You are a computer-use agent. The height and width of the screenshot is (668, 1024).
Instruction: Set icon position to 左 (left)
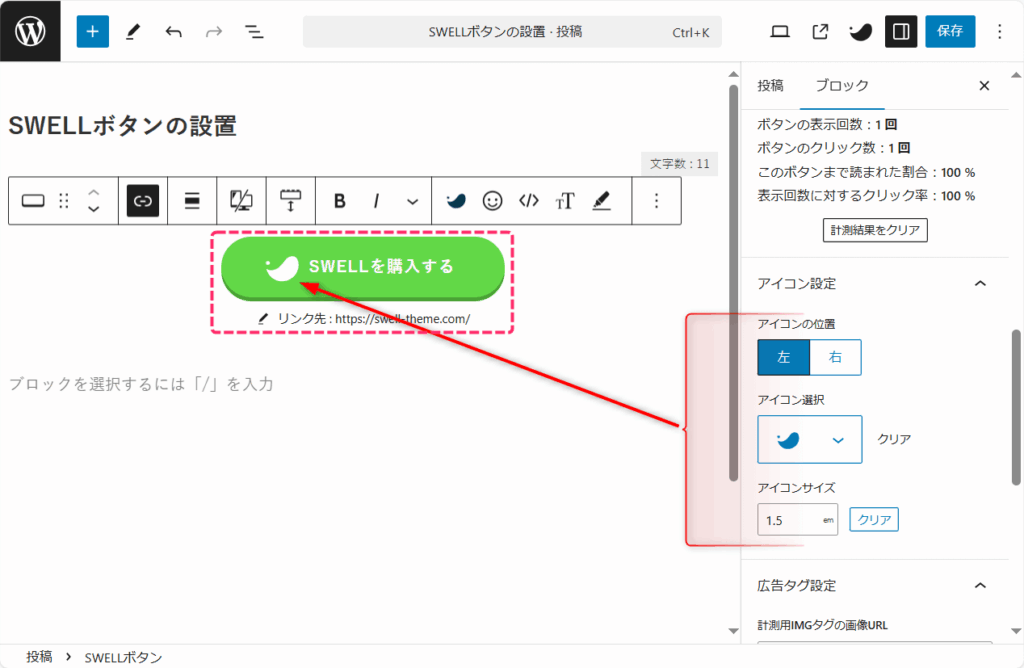[783, 357]
